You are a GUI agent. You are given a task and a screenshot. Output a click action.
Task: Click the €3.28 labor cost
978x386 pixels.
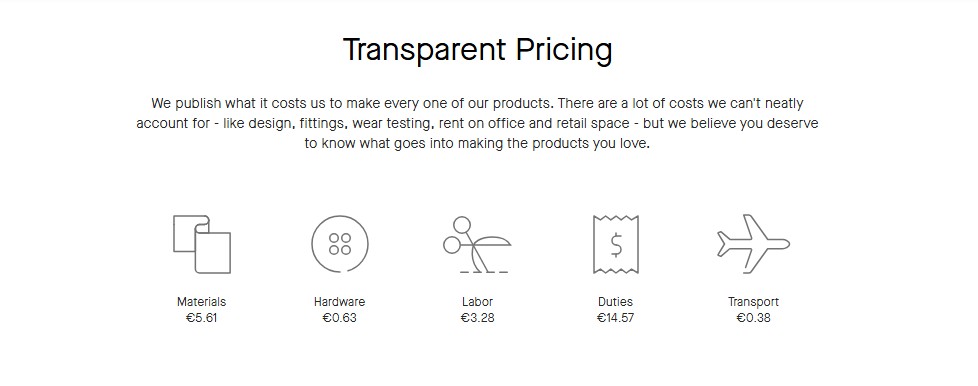pos(477,318)
